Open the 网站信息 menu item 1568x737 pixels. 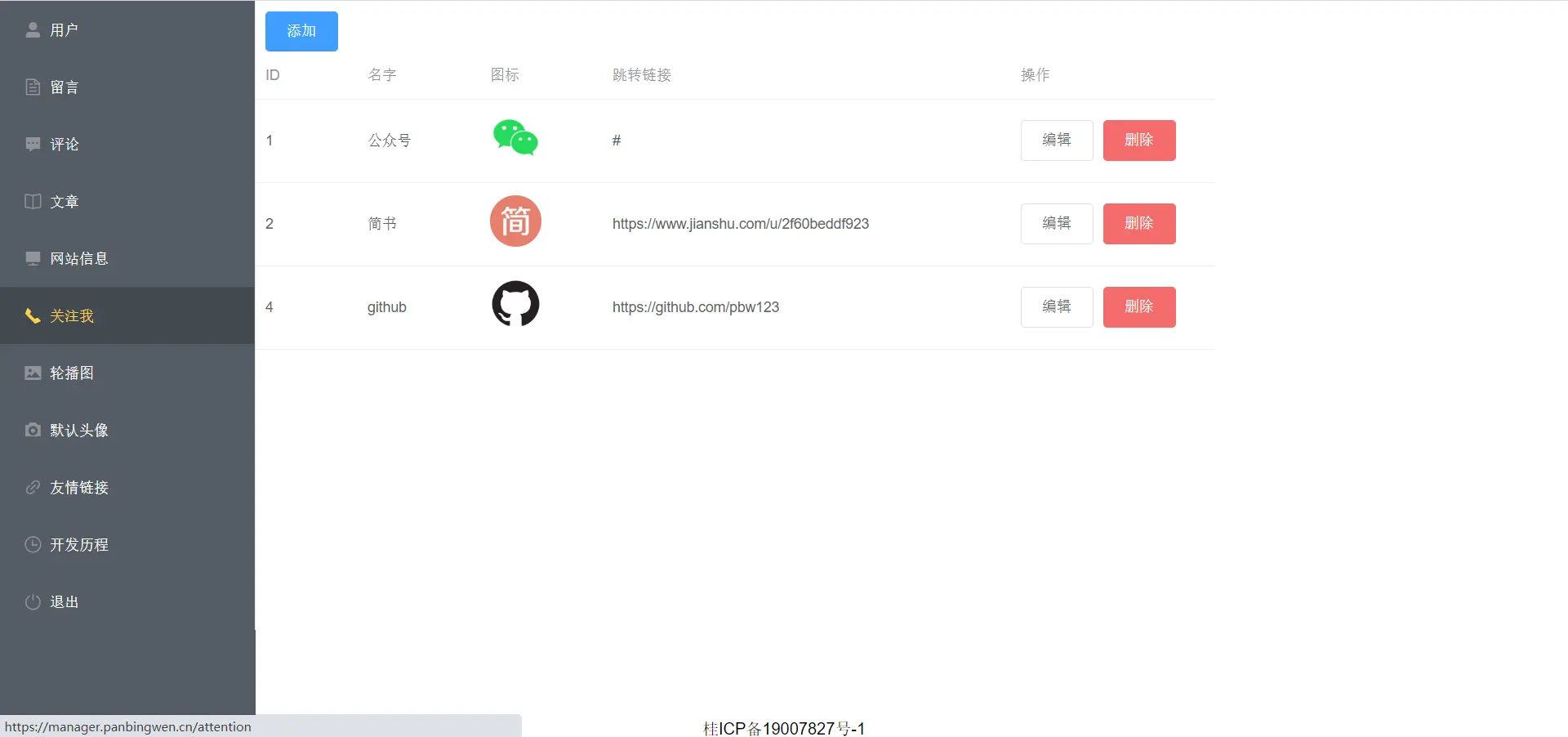click(127, 259)
